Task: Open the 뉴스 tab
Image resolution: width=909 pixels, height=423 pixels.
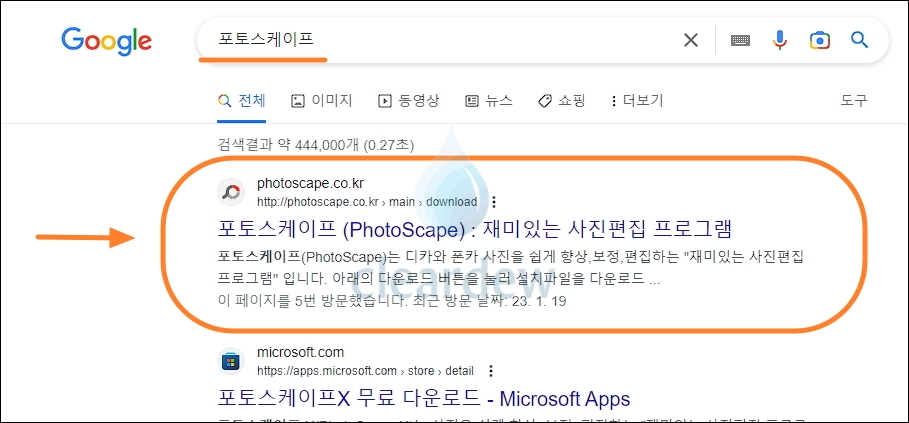Action: click(489, 101)
